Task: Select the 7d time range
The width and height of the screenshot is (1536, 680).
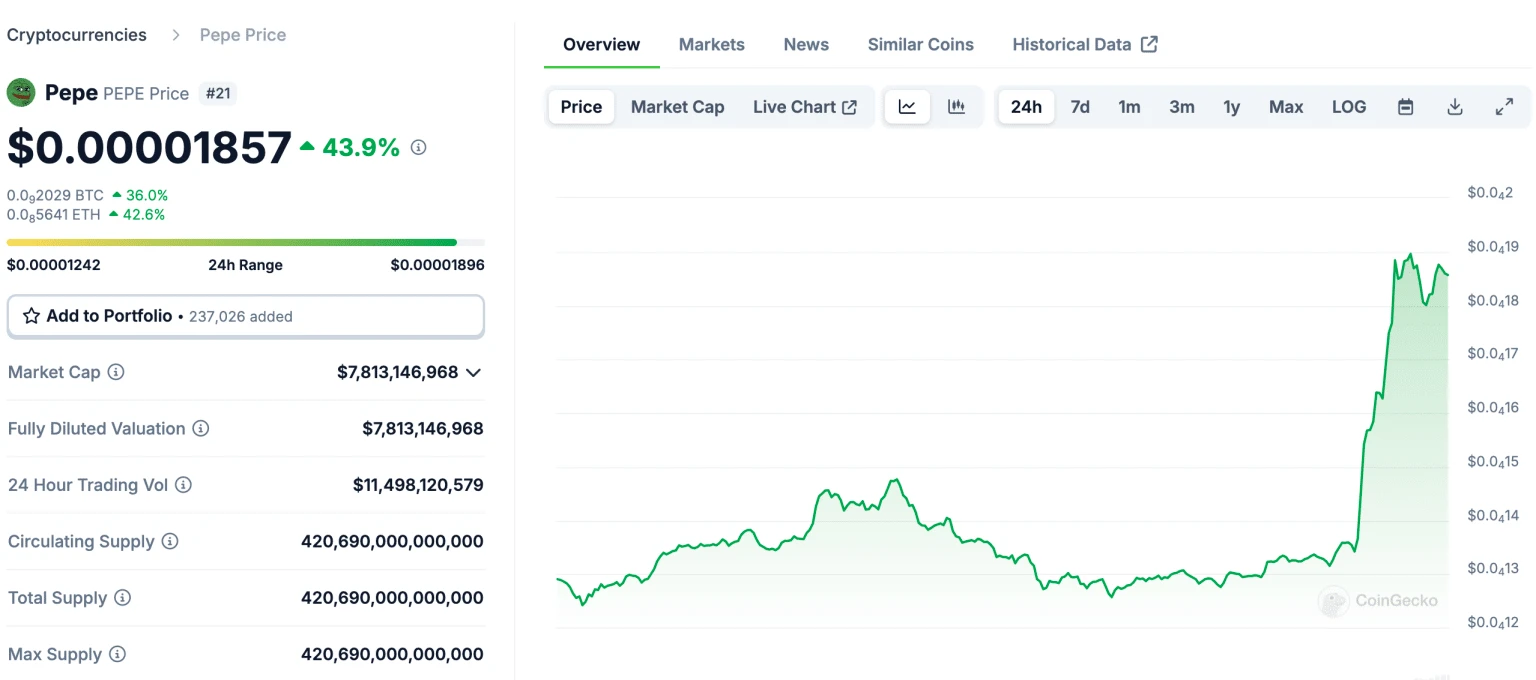Action: (x=1080, y=107)
